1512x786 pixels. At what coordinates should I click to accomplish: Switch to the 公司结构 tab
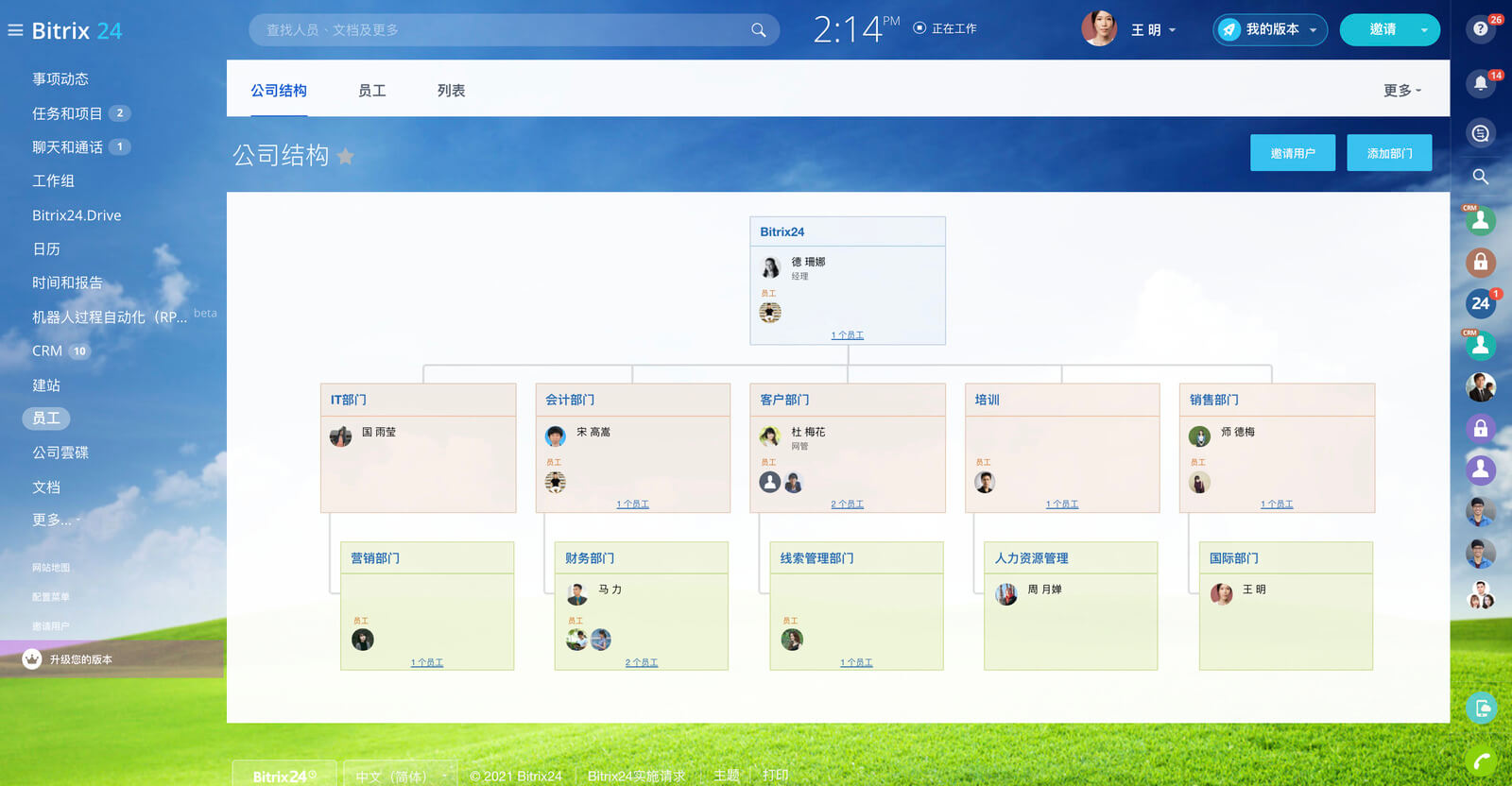tap(279, 91)
